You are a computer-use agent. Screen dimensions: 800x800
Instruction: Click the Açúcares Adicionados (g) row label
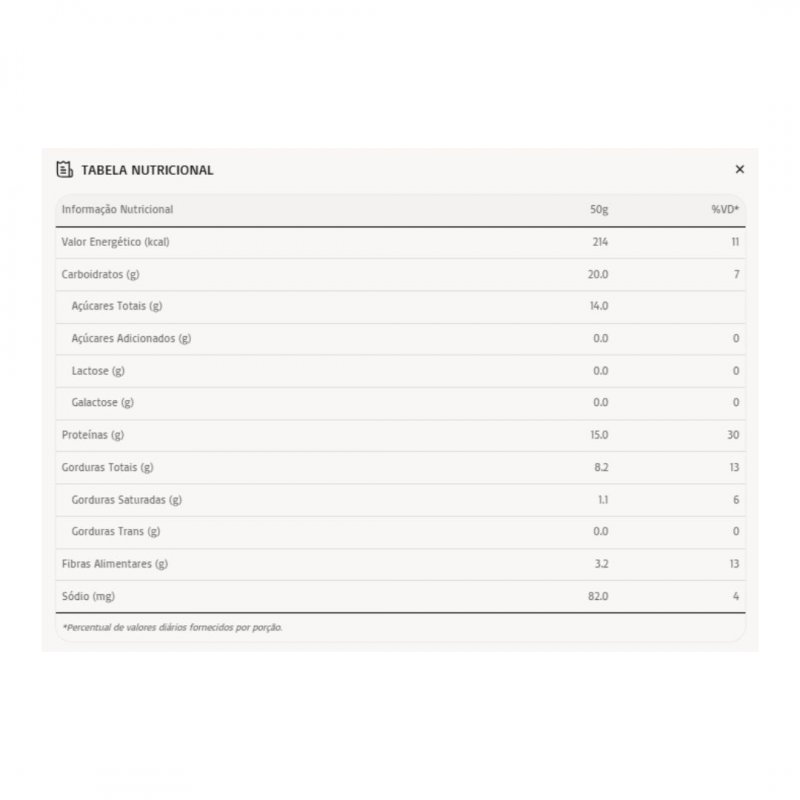(131, 338)
